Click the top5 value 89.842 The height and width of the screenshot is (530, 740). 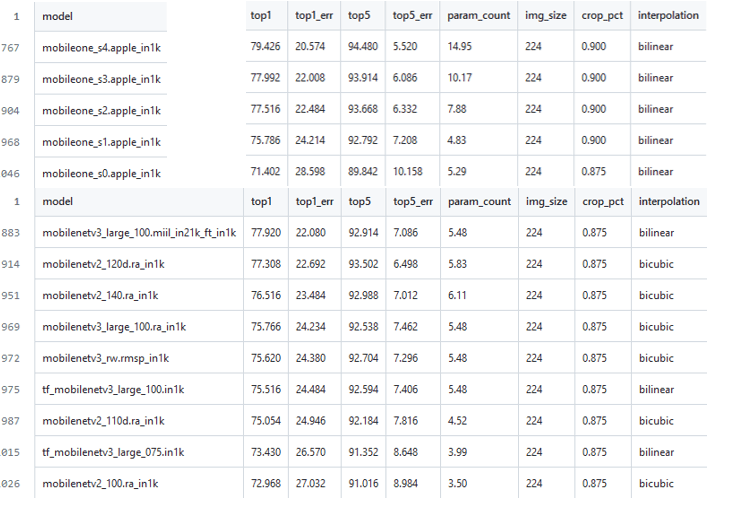pyautogui.click(x=363, y=171)
